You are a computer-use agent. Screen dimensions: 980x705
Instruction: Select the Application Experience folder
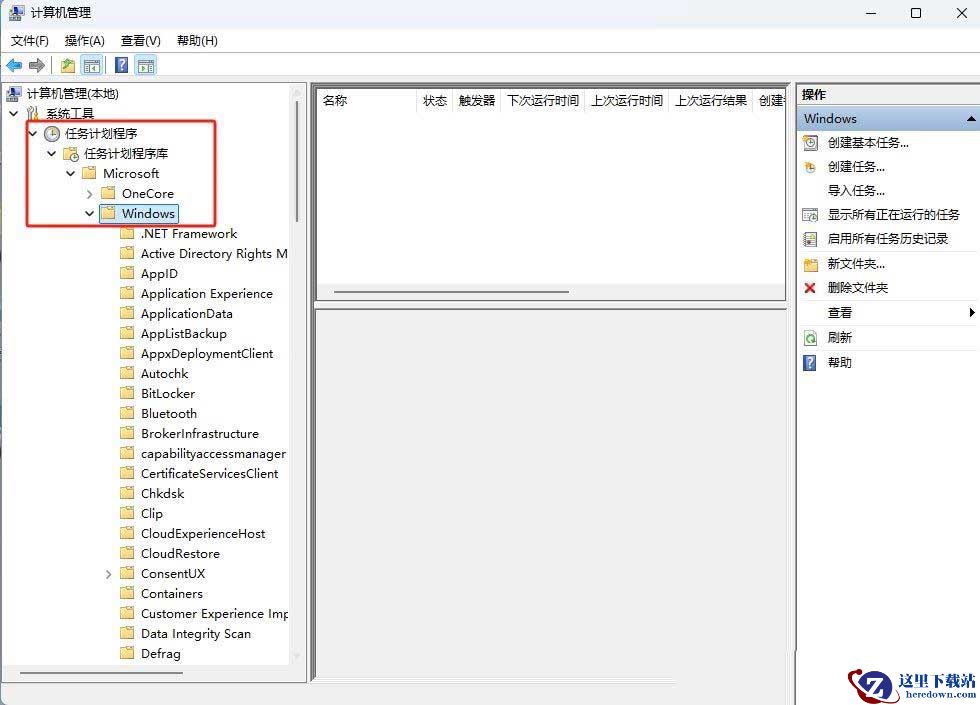pyautogui.click(x=206, y=294)
